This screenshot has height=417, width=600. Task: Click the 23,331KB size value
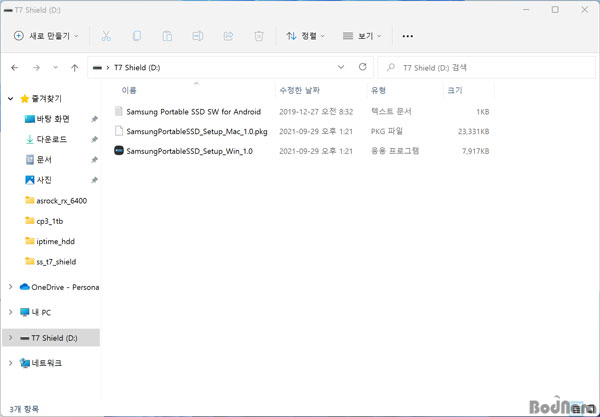pyautogui.click(x=473, y=132)
